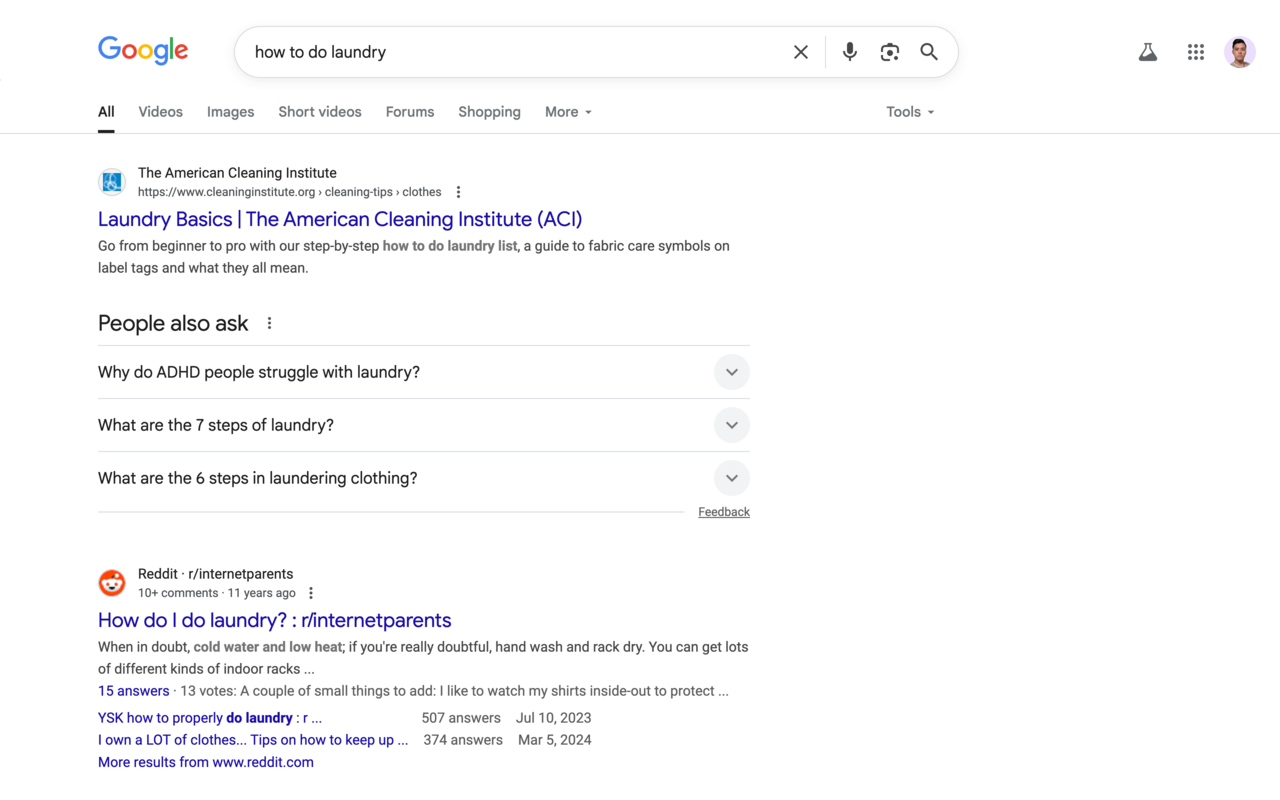Click the American Cleaning Institute favicon
1280x800 pixels.
(x=111, y=182)
